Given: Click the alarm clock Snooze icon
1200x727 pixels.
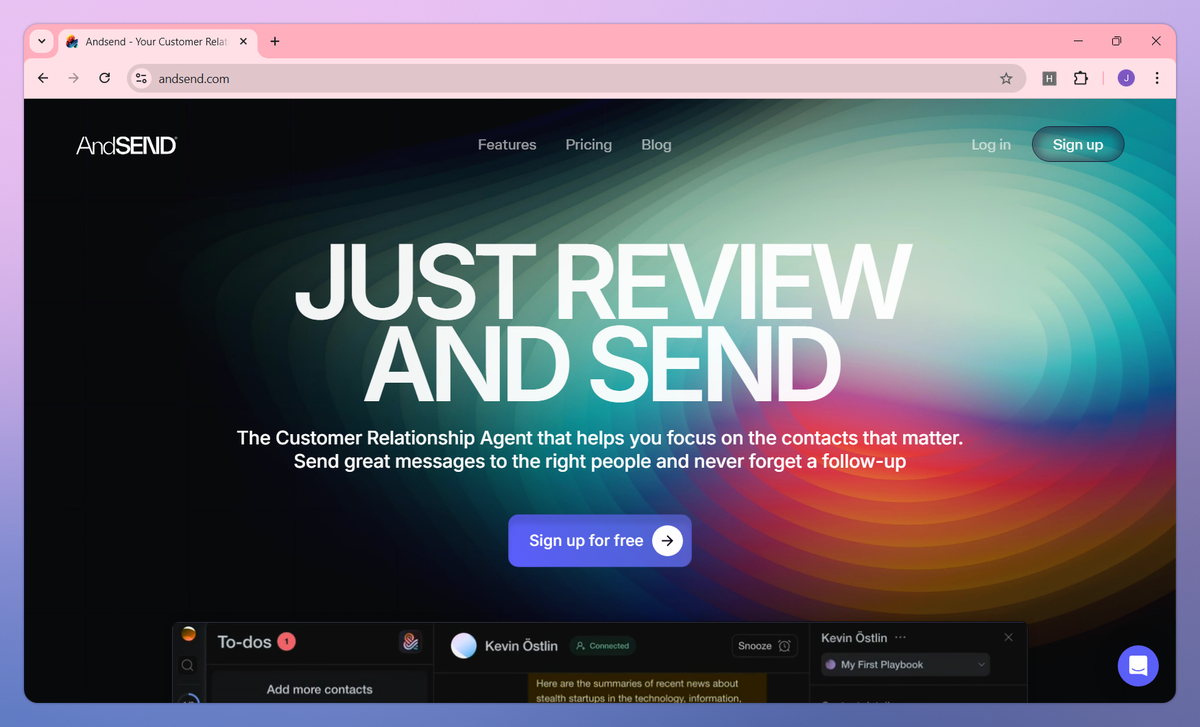Looking at the screenshot, I should (784, 646).
